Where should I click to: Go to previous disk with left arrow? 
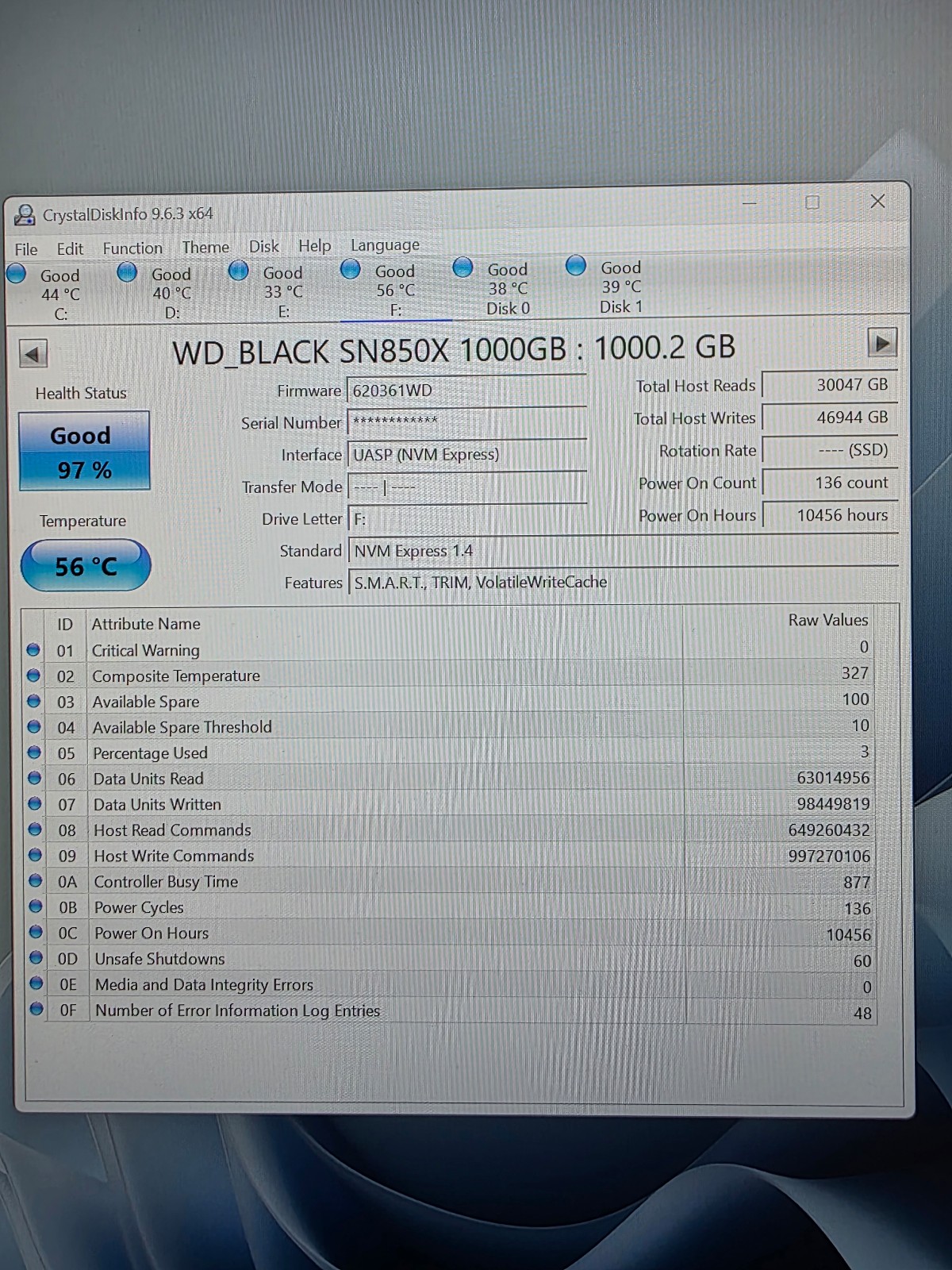click(33, 353)
